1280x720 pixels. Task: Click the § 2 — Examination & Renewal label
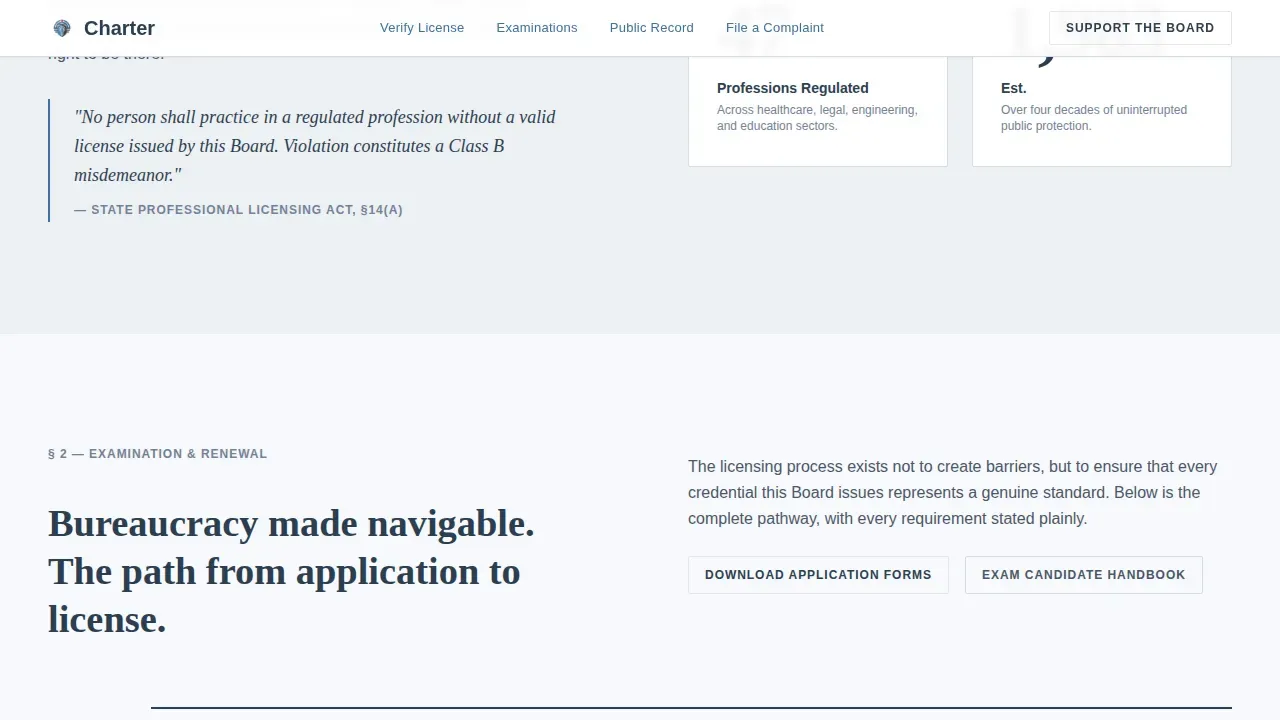point(158,454)
